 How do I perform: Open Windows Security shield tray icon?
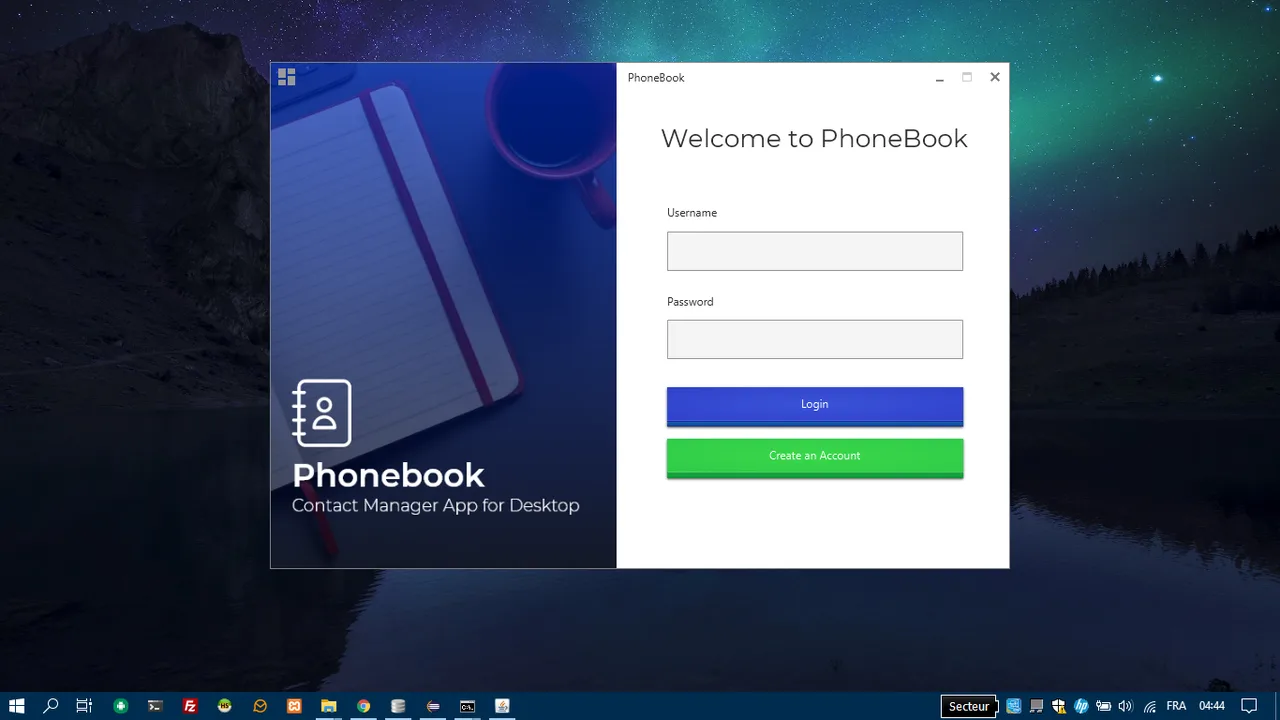(1059, 706)
